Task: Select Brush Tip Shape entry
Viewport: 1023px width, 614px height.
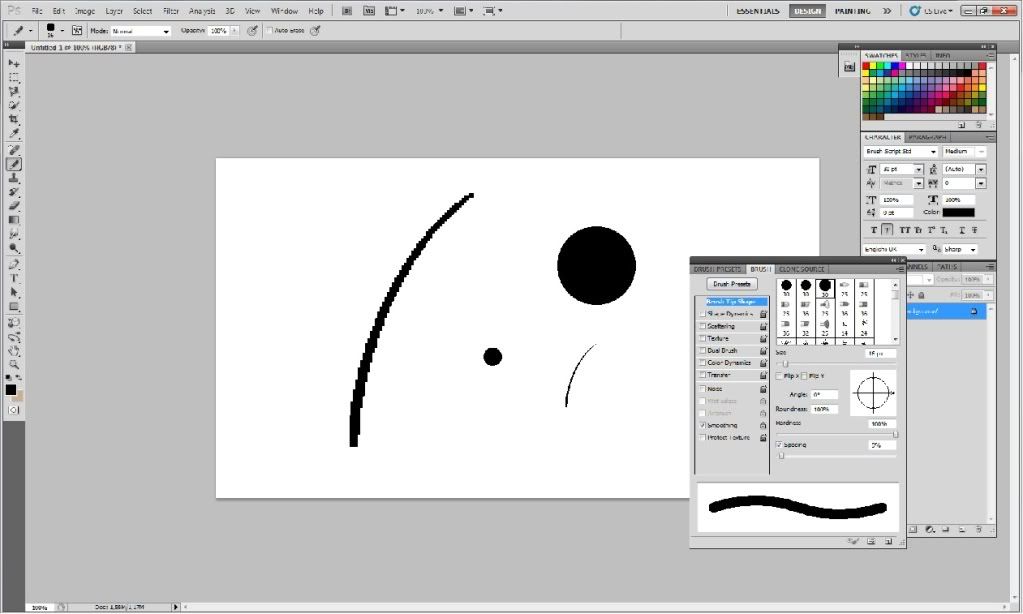Action: click(x=731, y=301)
